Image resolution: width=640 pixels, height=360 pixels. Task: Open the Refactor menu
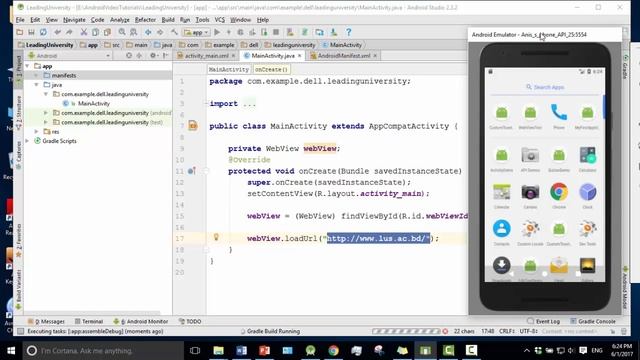point(145,20)
